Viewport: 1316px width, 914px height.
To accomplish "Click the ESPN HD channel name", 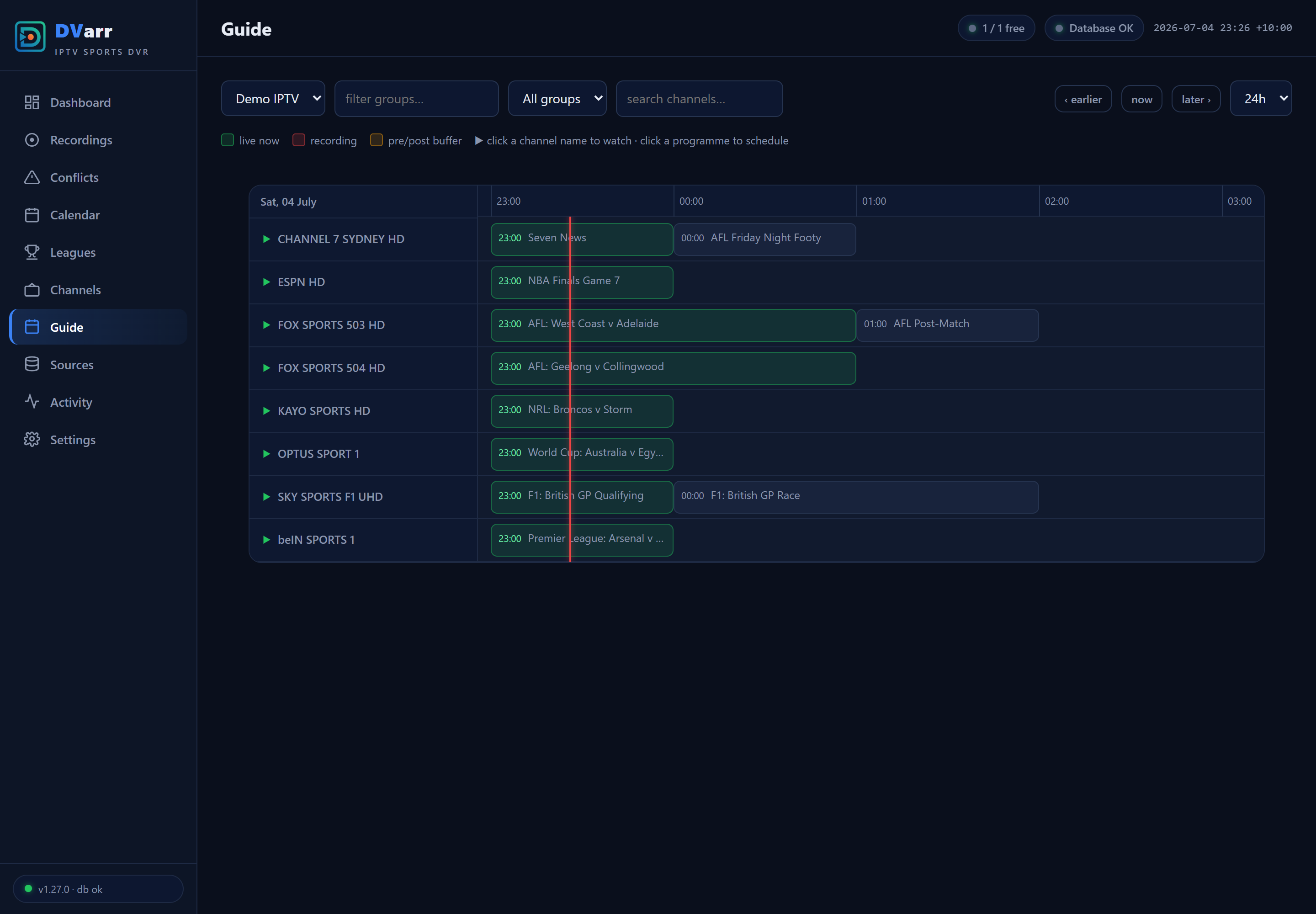I will point(301,282).
